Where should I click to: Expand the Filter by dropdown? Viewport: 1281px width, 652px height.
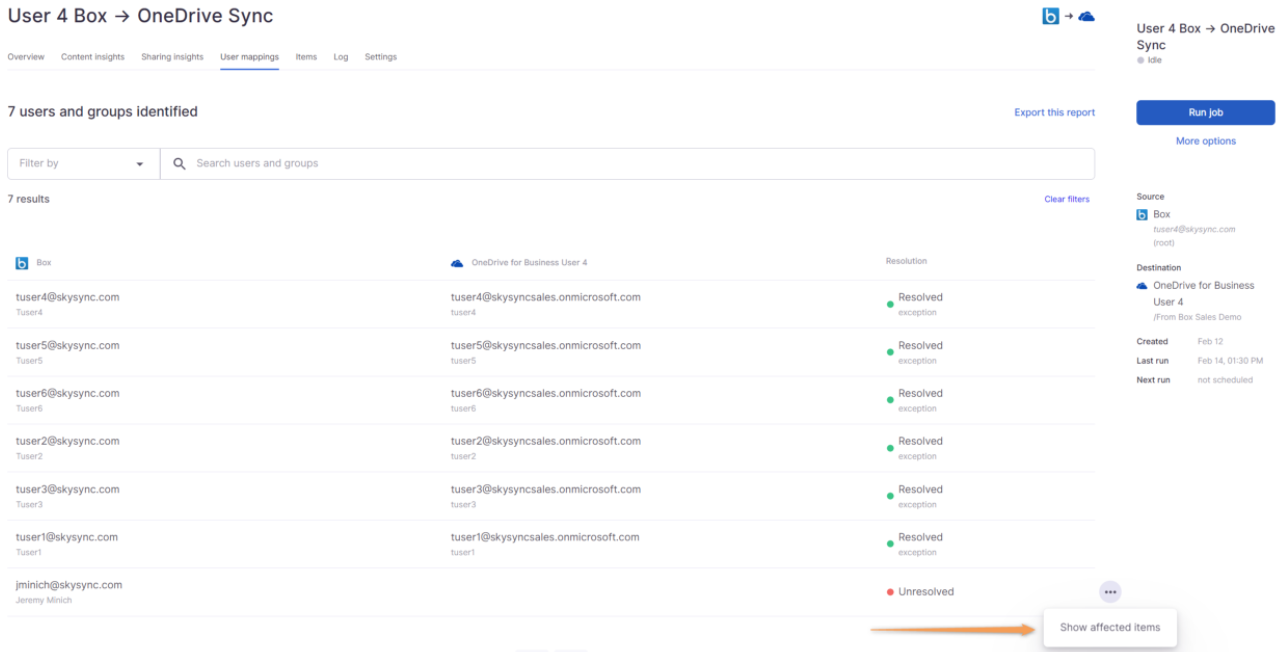pyautogui.click(x=83, y=163)
